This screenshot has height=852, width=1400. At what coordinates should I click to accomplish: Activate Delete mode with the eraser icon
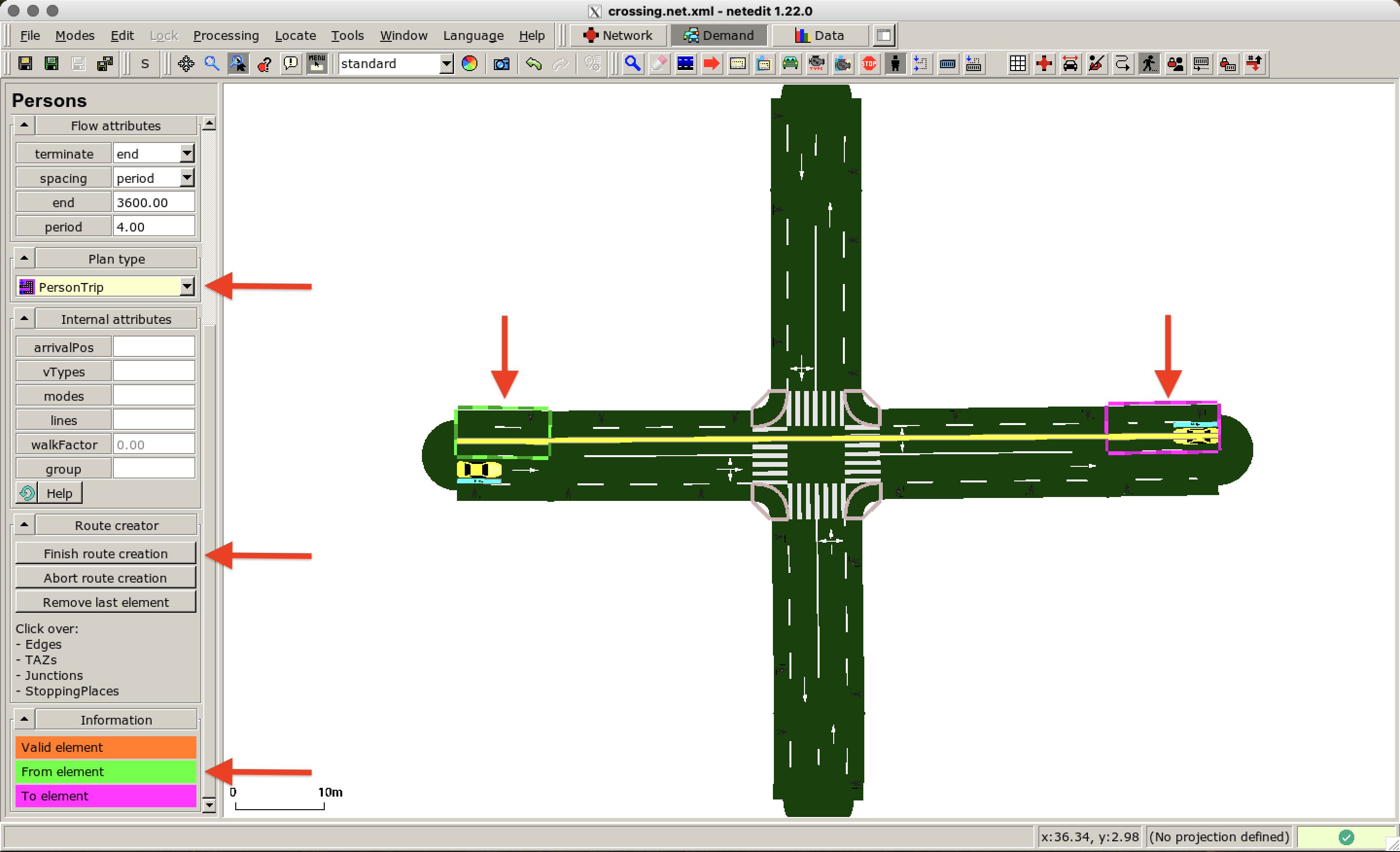(x=659, y=64)
